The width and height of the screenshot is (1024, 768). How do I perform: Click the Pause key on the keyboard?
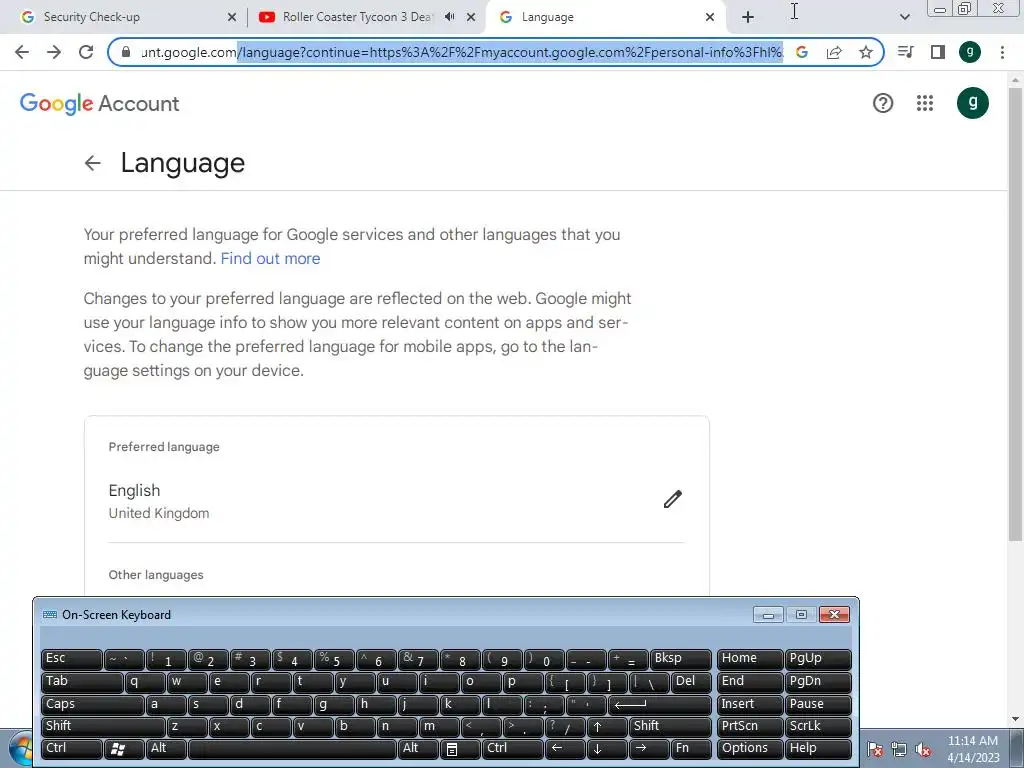coord(818,704)
